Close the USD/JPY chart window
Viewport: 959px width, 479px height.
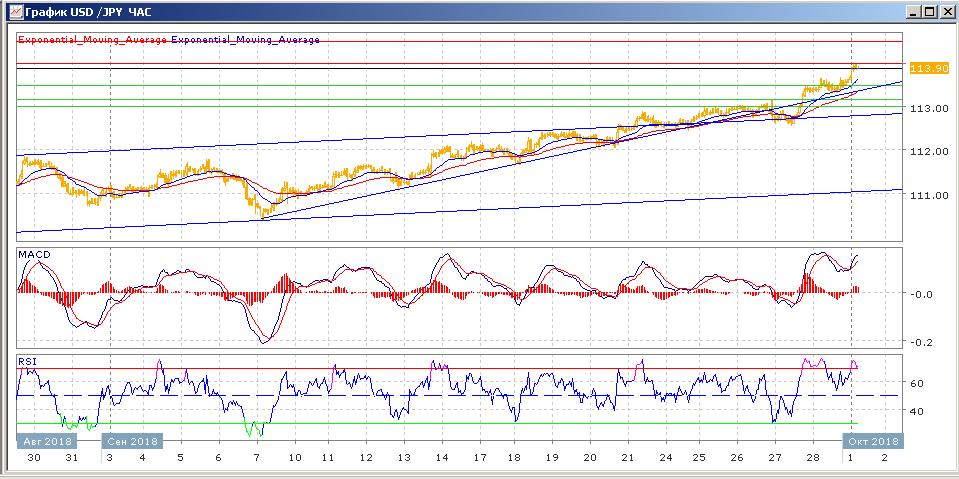[946, 12]
